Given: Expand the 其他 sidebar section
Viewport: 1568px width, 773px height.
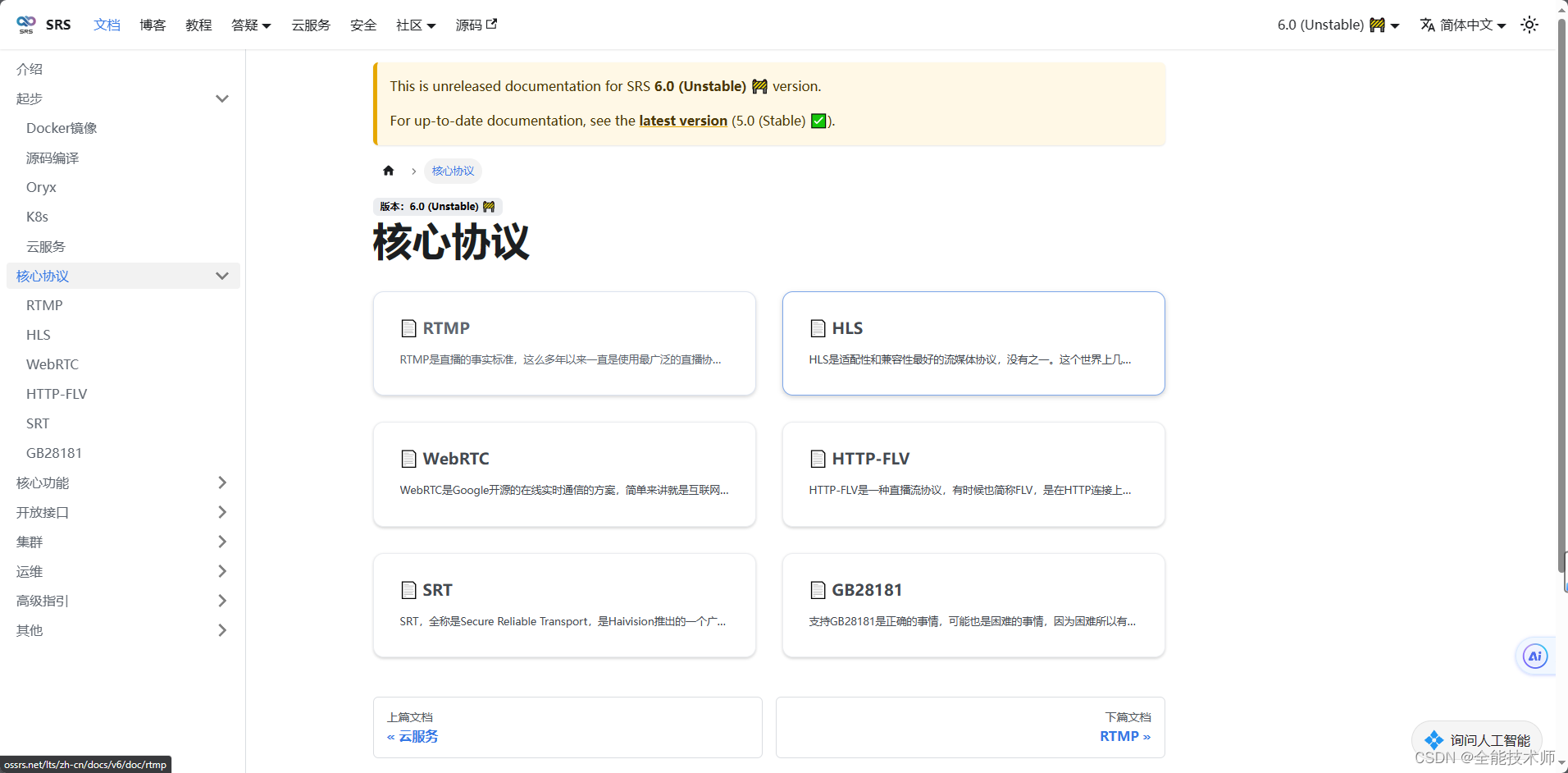Looking at the screenshot, I should click(x=123, y=630).
